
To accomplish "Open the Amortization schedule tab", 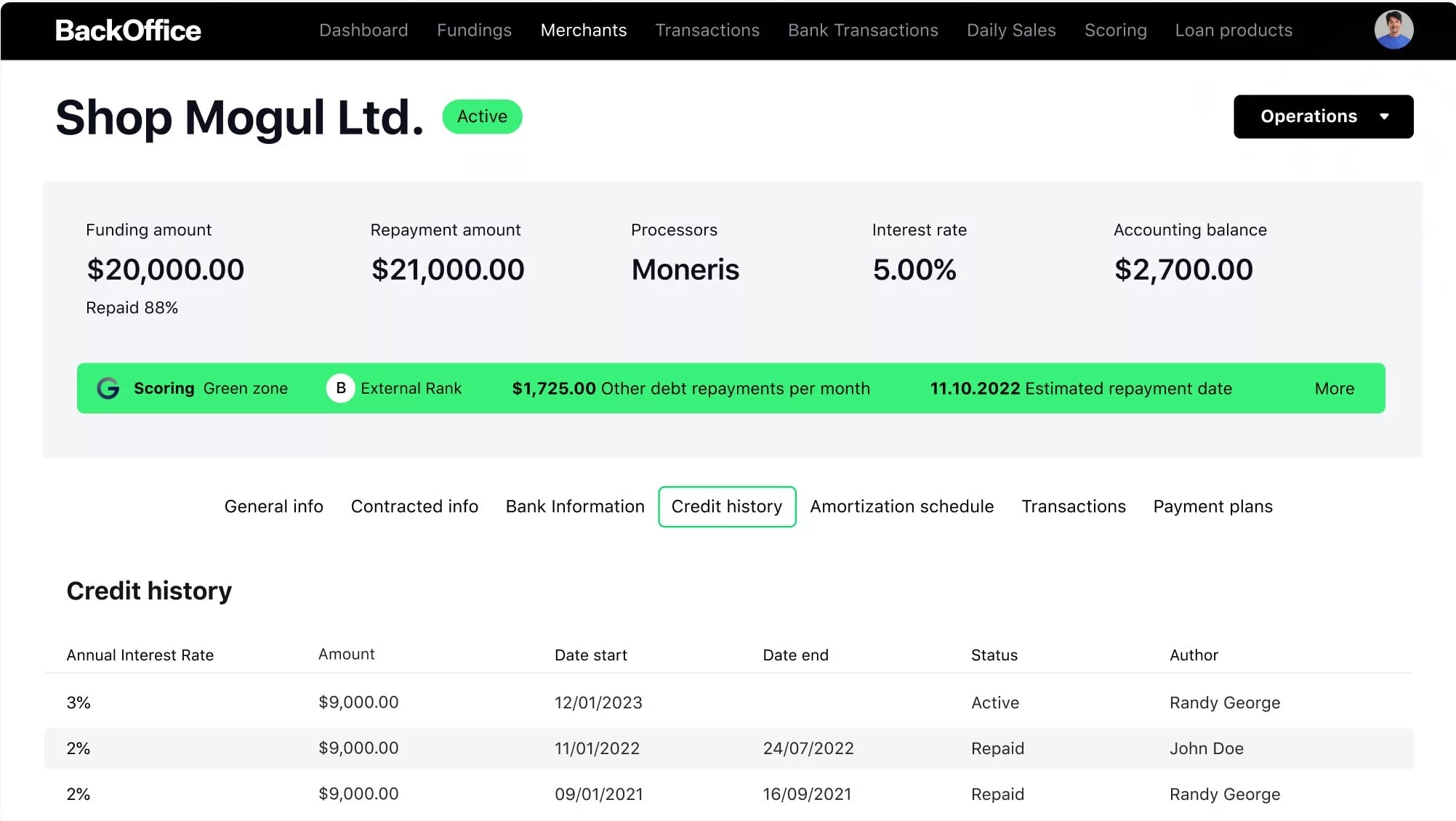I will click(901, 506).
